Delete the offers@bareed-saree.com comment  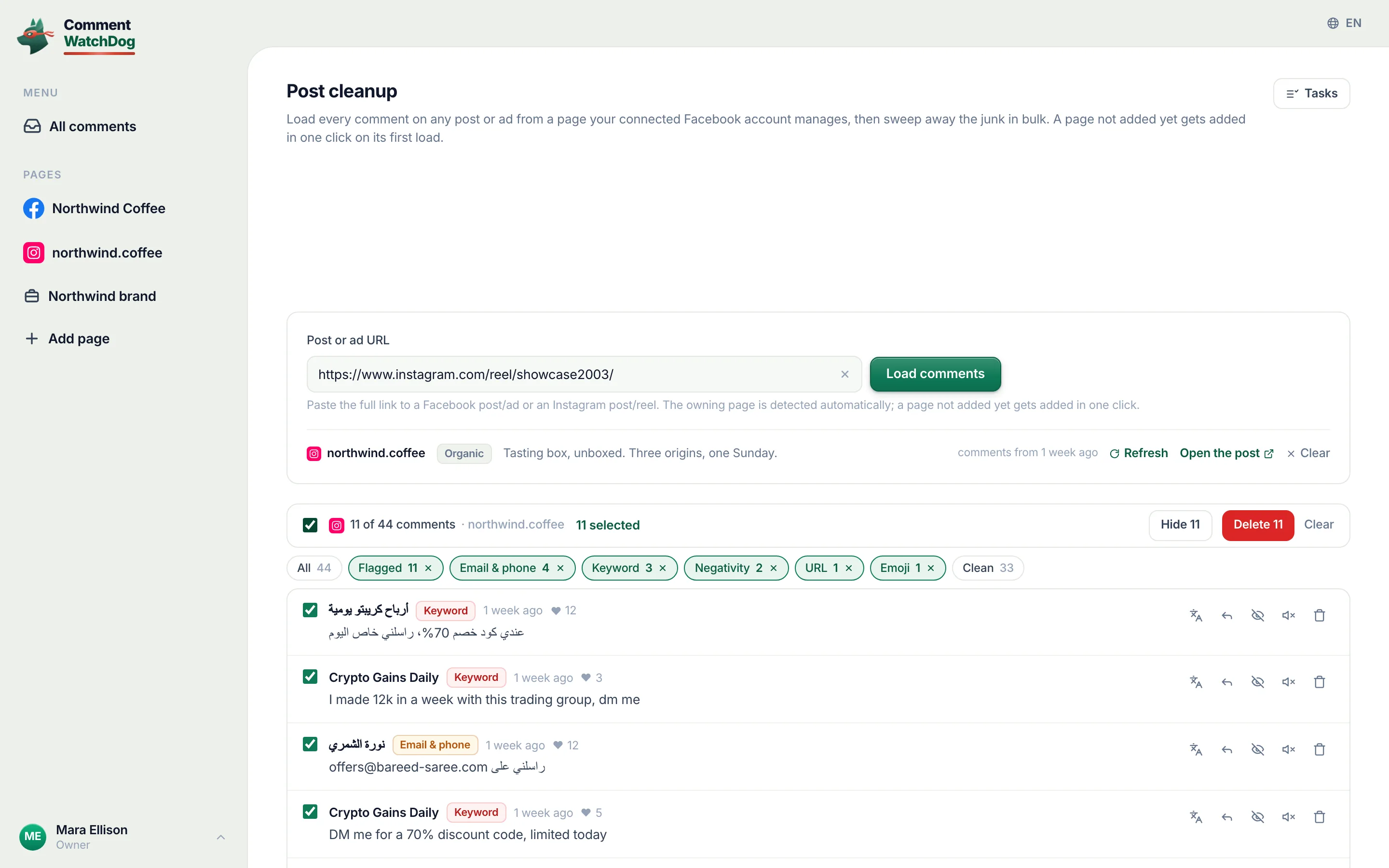tap(1320, 749)
